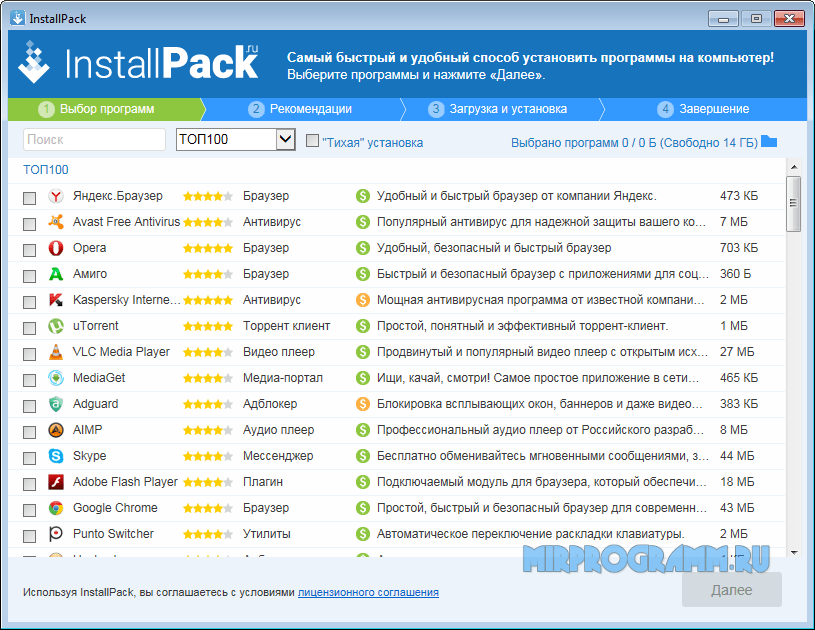Screen dimensions: 815x630
Task: Click the Kaspersky Interne… program name
Action: [126, 300]
